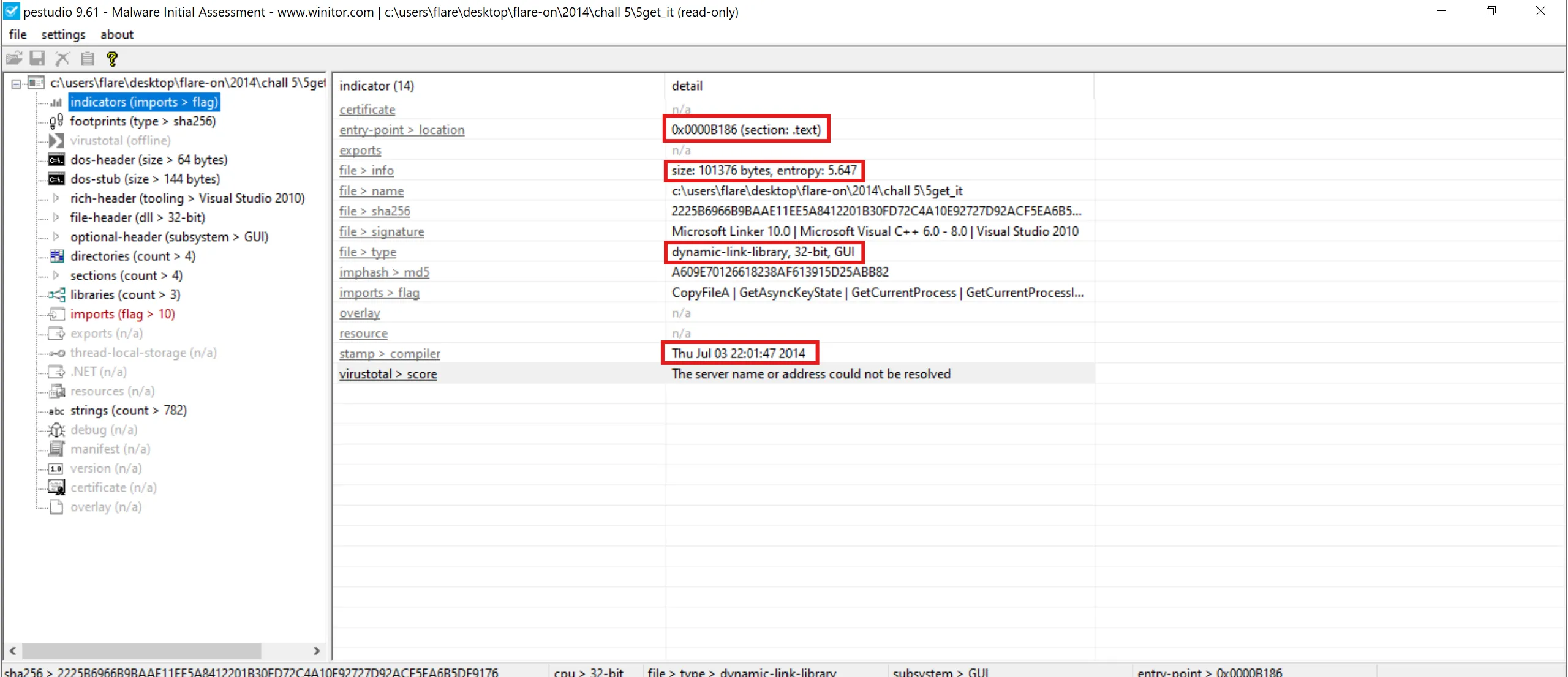Click the dos-header tree node icon
Viewport: 1568px width, 677px height.
[56, 160]
